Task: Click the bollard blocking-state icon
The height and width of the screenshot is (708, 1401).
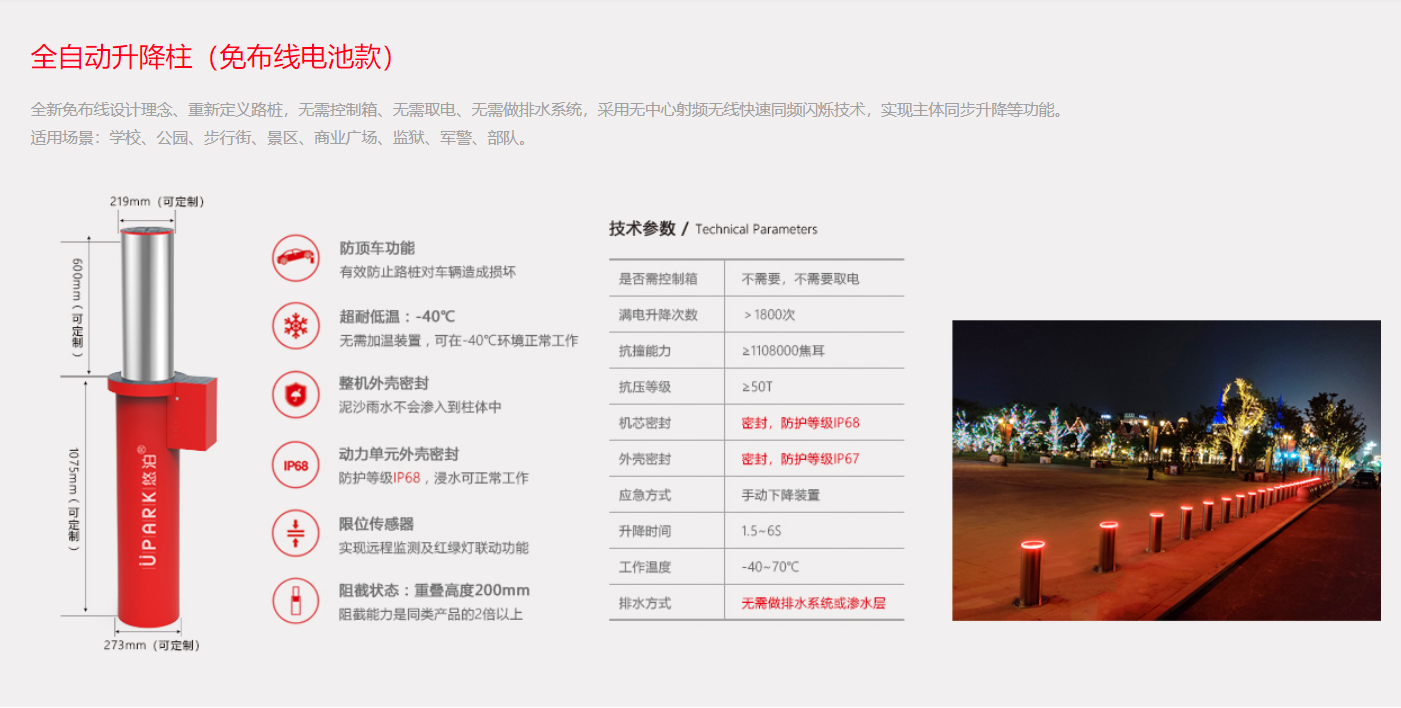Action: pyautogui.click(x=295, y=602)
